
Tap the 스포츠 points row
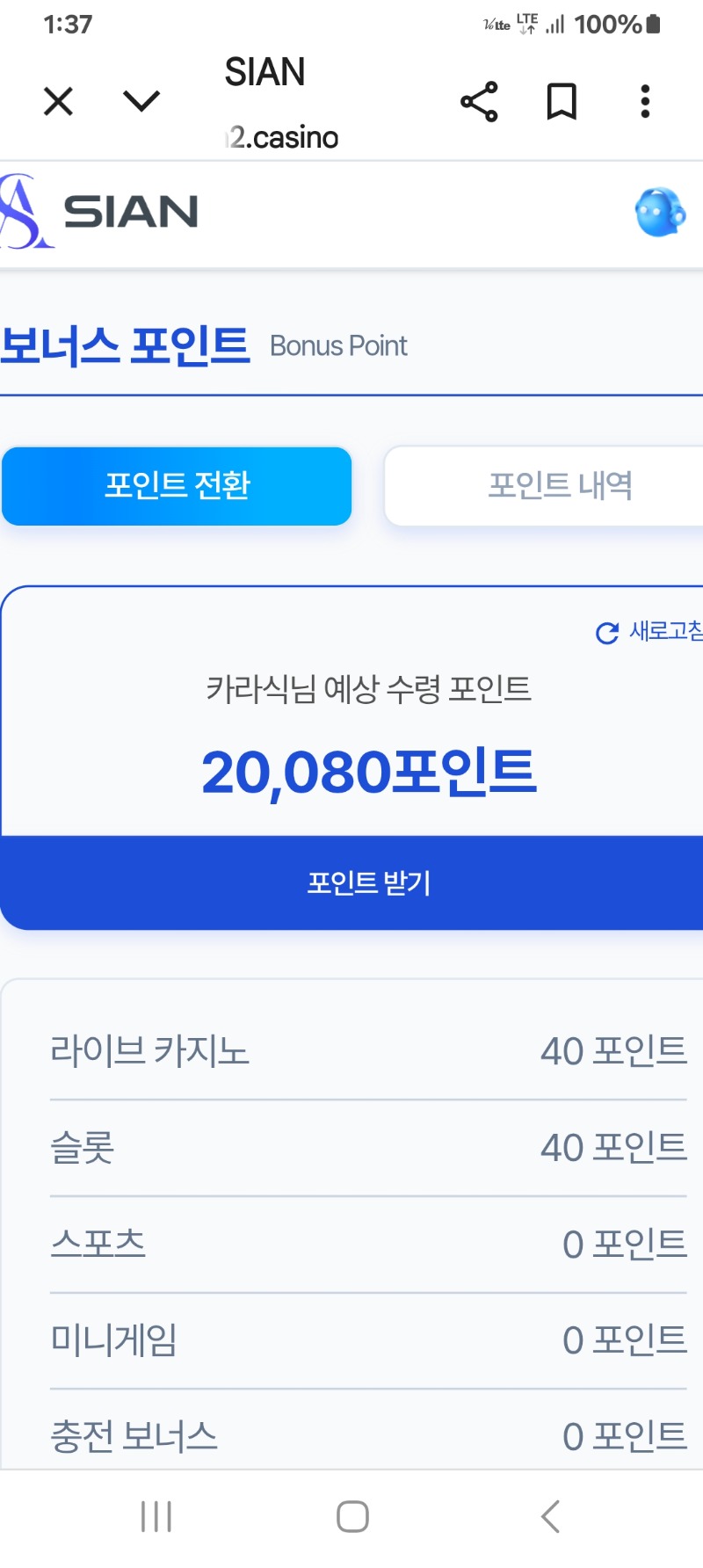click(x=368, y=1245)
